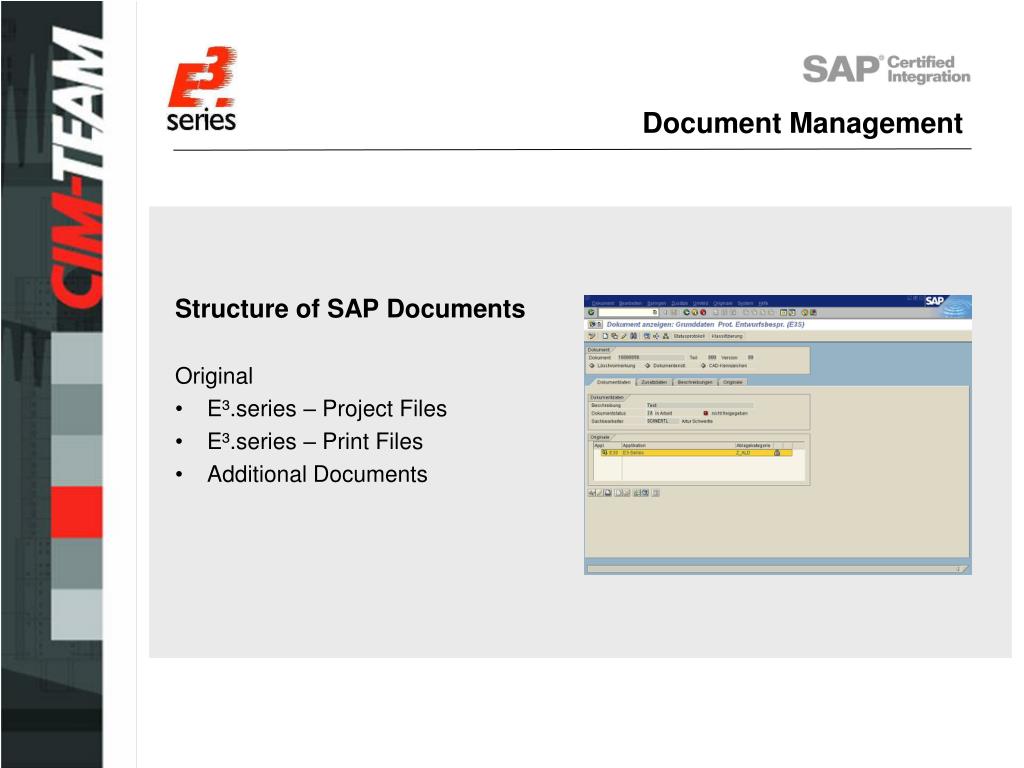Toggle the Dokumentenstl indicator
The image size is (1024, 768).
point(648,366)
